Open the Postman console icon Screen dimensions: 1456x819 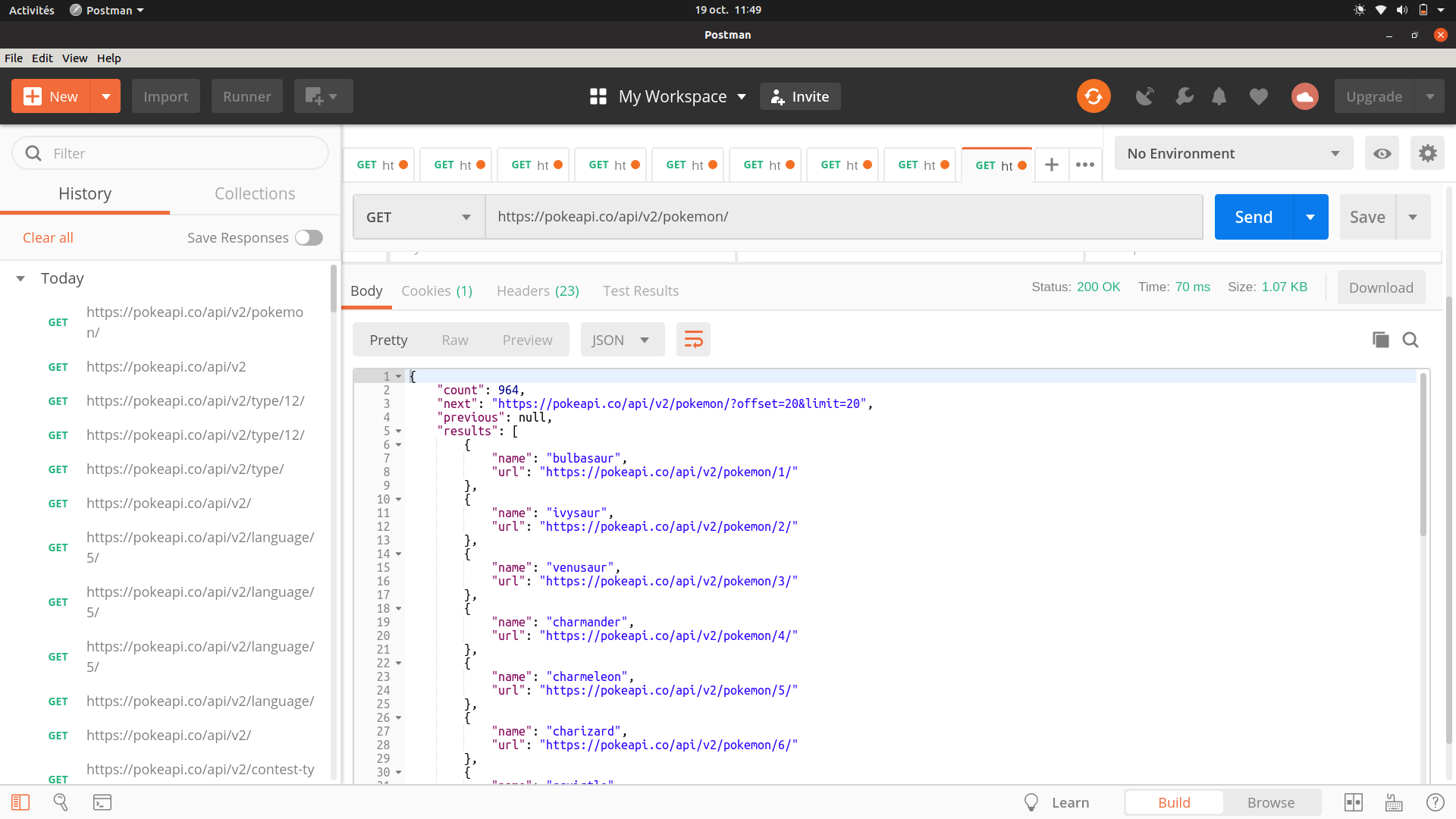click(x=102, y=802)
